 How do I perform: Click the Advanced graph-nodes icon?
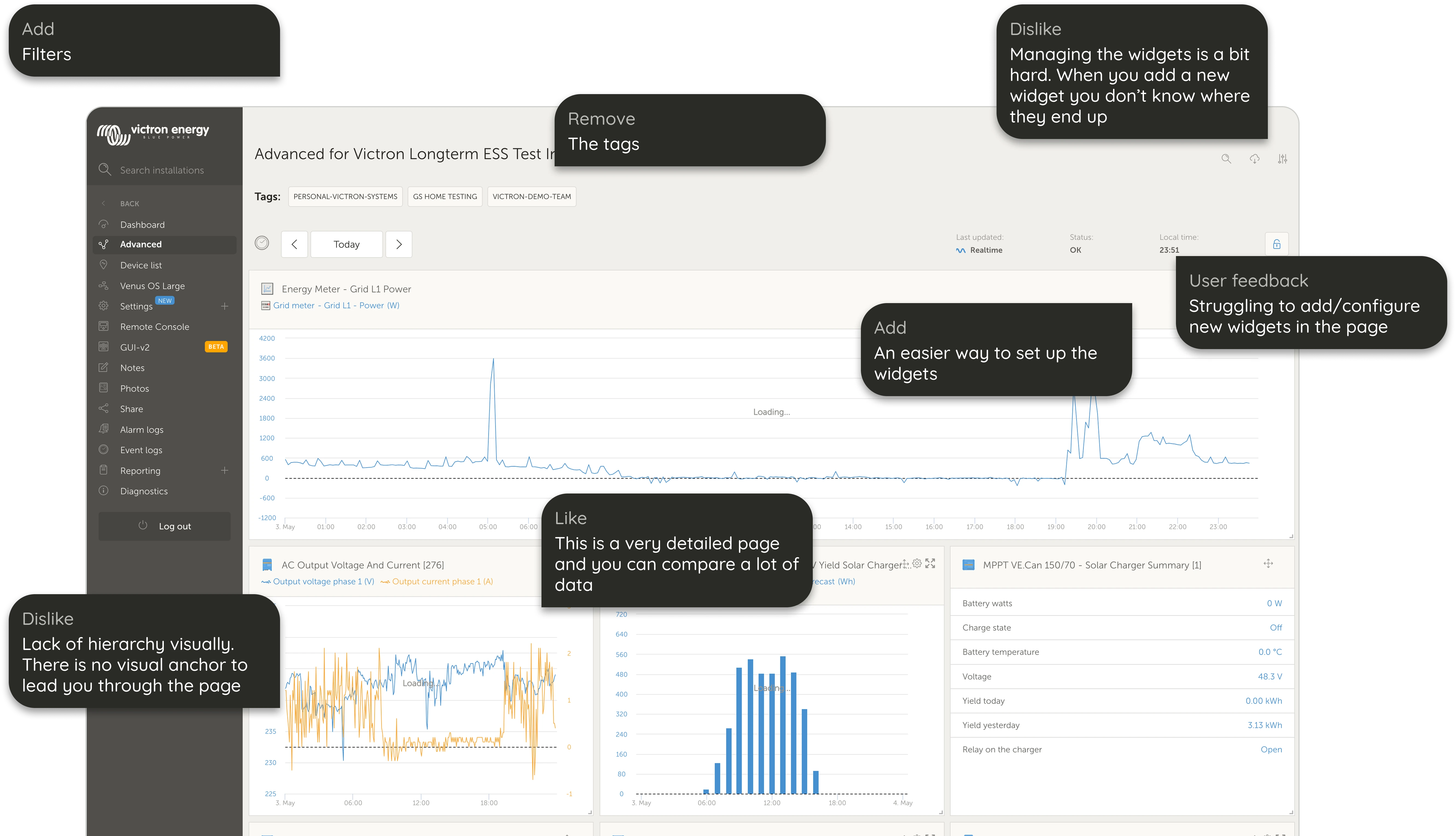[104, 244]
